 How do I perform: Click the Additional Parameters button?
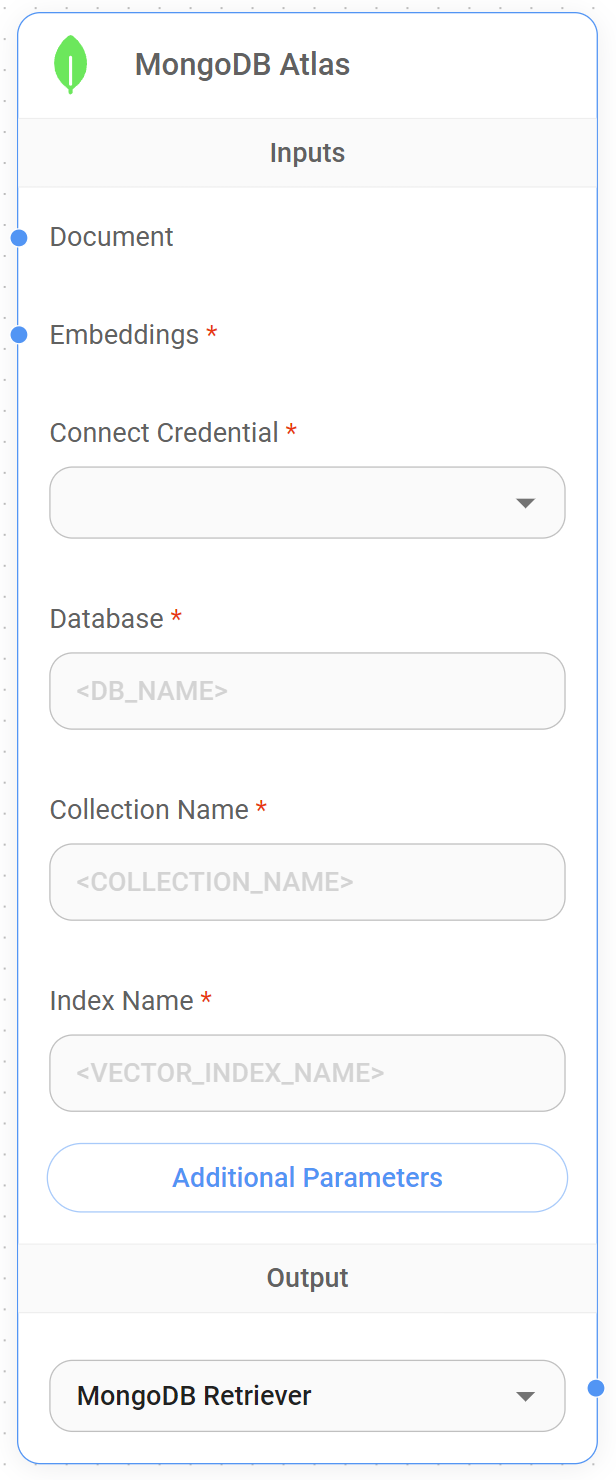307,1177
